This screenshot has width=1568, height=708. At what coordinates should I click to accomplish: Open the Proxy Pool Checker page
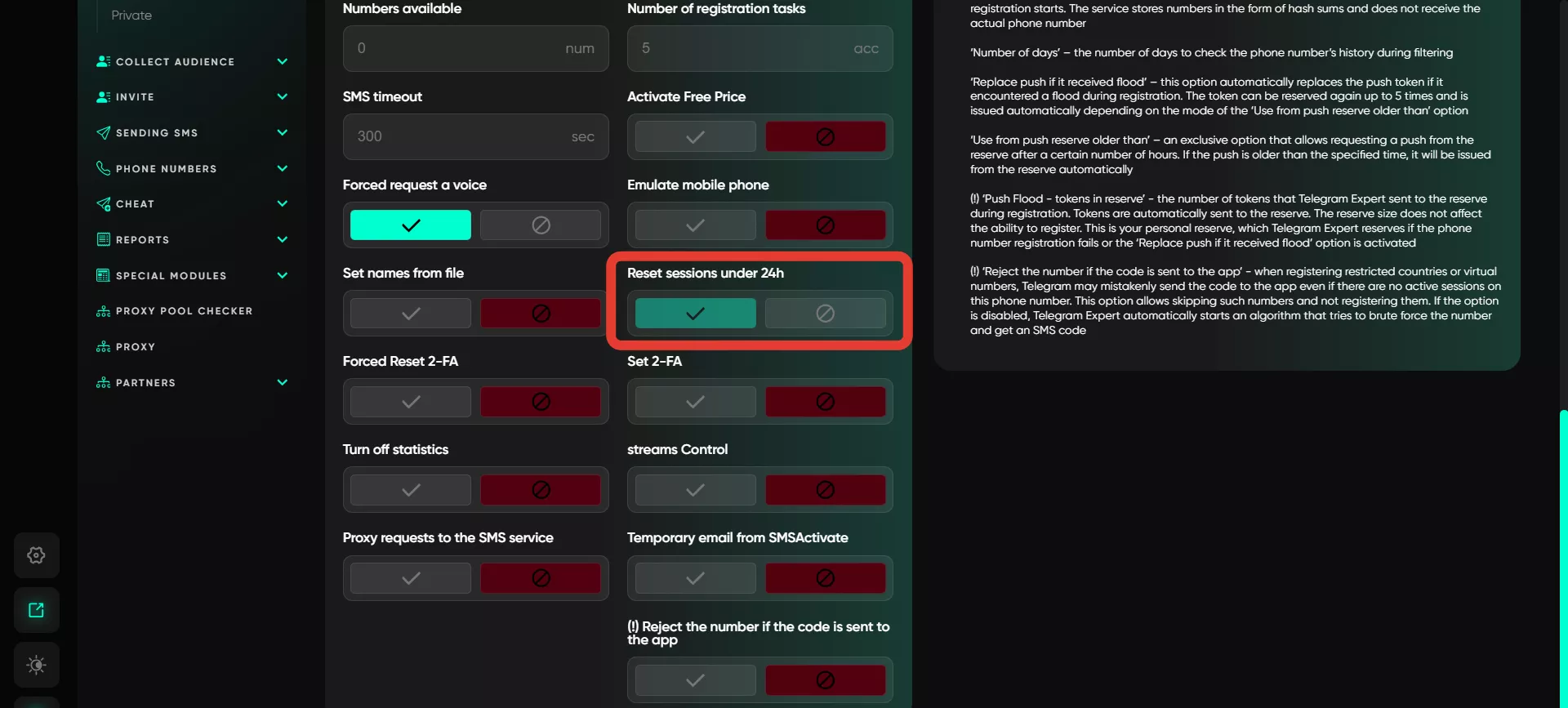point(184,311)
